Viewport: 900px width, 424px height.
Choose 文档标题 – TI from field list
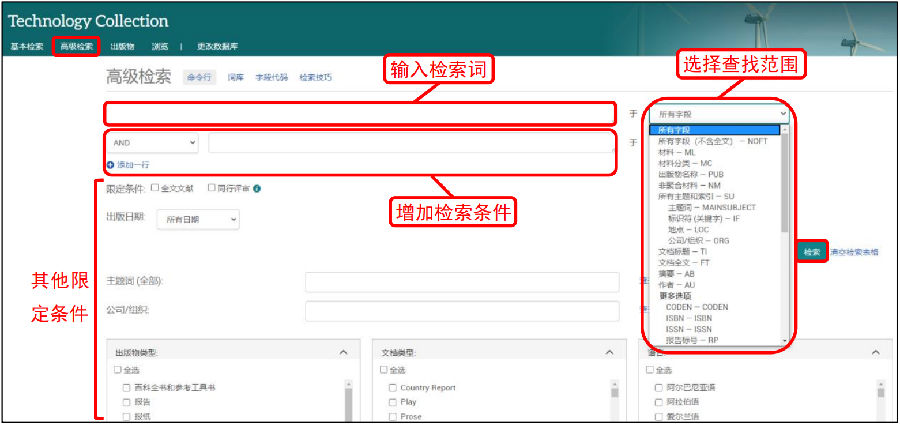point(682,251)
